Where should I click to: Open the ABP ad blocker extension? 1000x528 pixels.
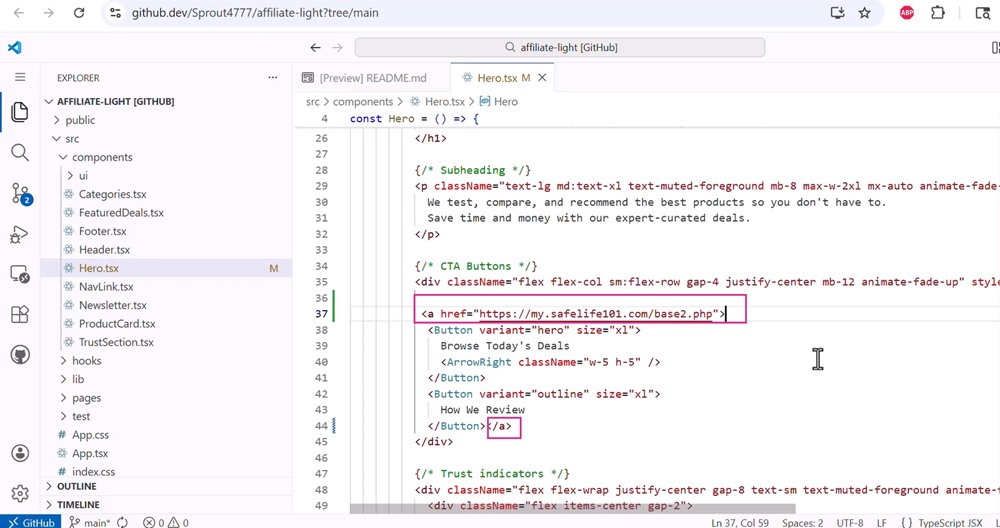click(906, 13)
